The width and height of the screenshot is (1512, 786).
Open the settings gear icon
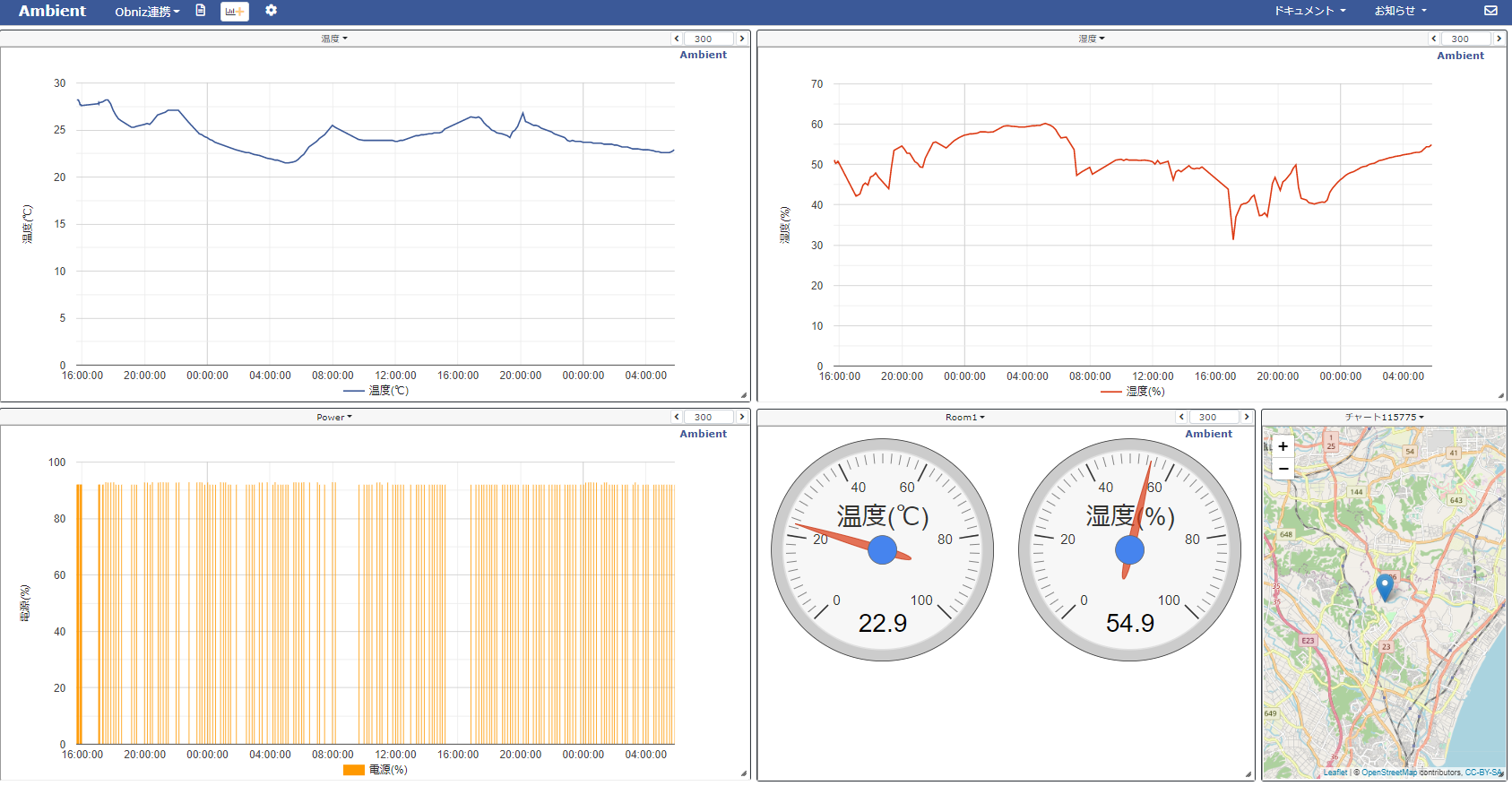[271, 11]
